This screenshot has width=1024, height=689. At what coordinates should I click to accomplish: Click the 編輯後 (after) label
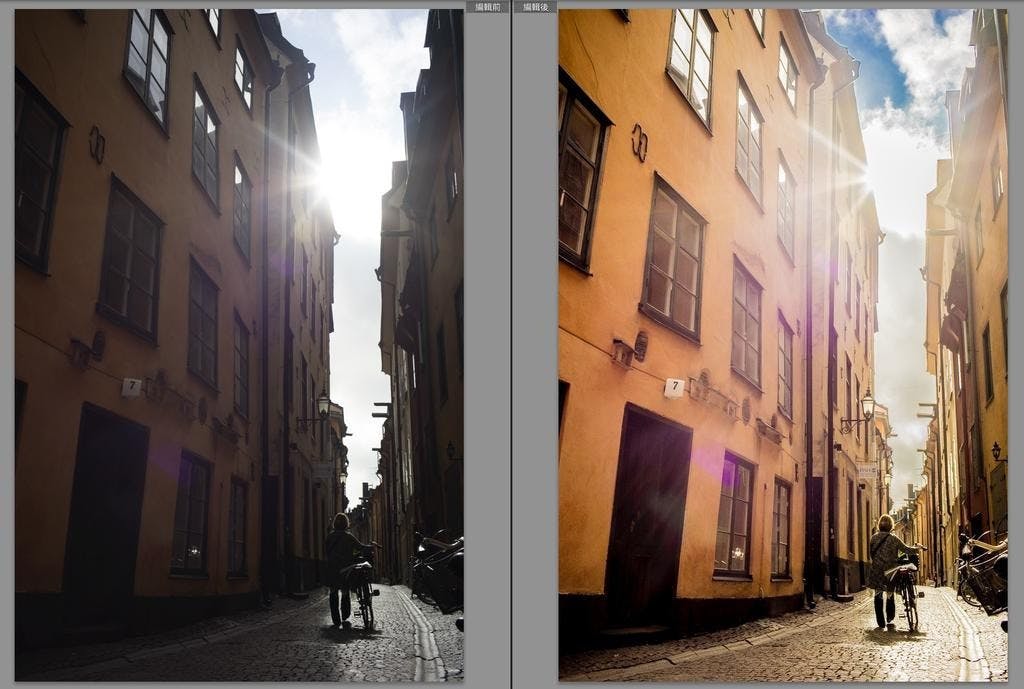[535, 7]
